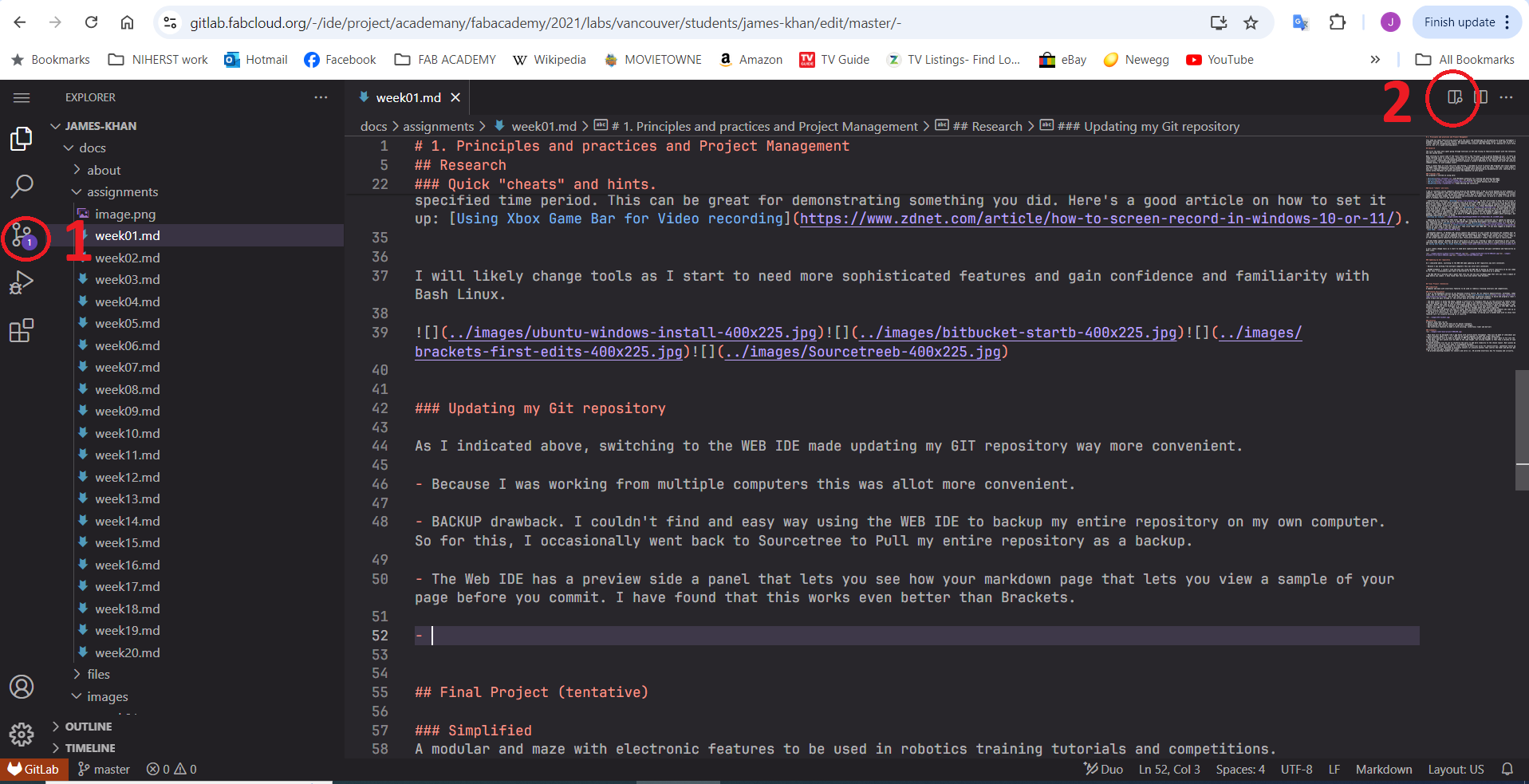Open the Extensions view icon
Image resolution: width=1529 pixels, height=784 pixels.
[22, 330]
